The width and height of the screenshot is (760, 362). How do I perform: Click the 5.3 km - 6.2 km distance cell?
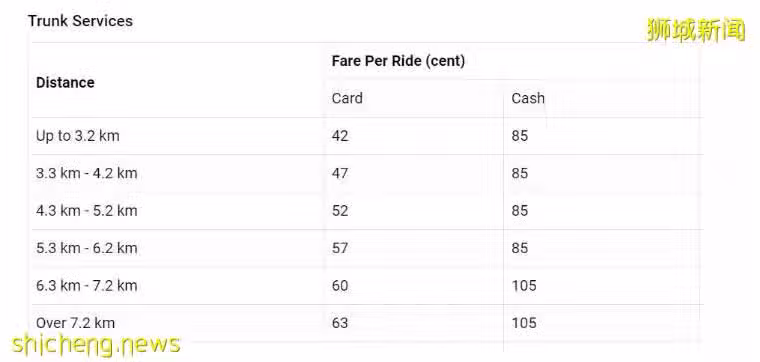tap(86, 248)
